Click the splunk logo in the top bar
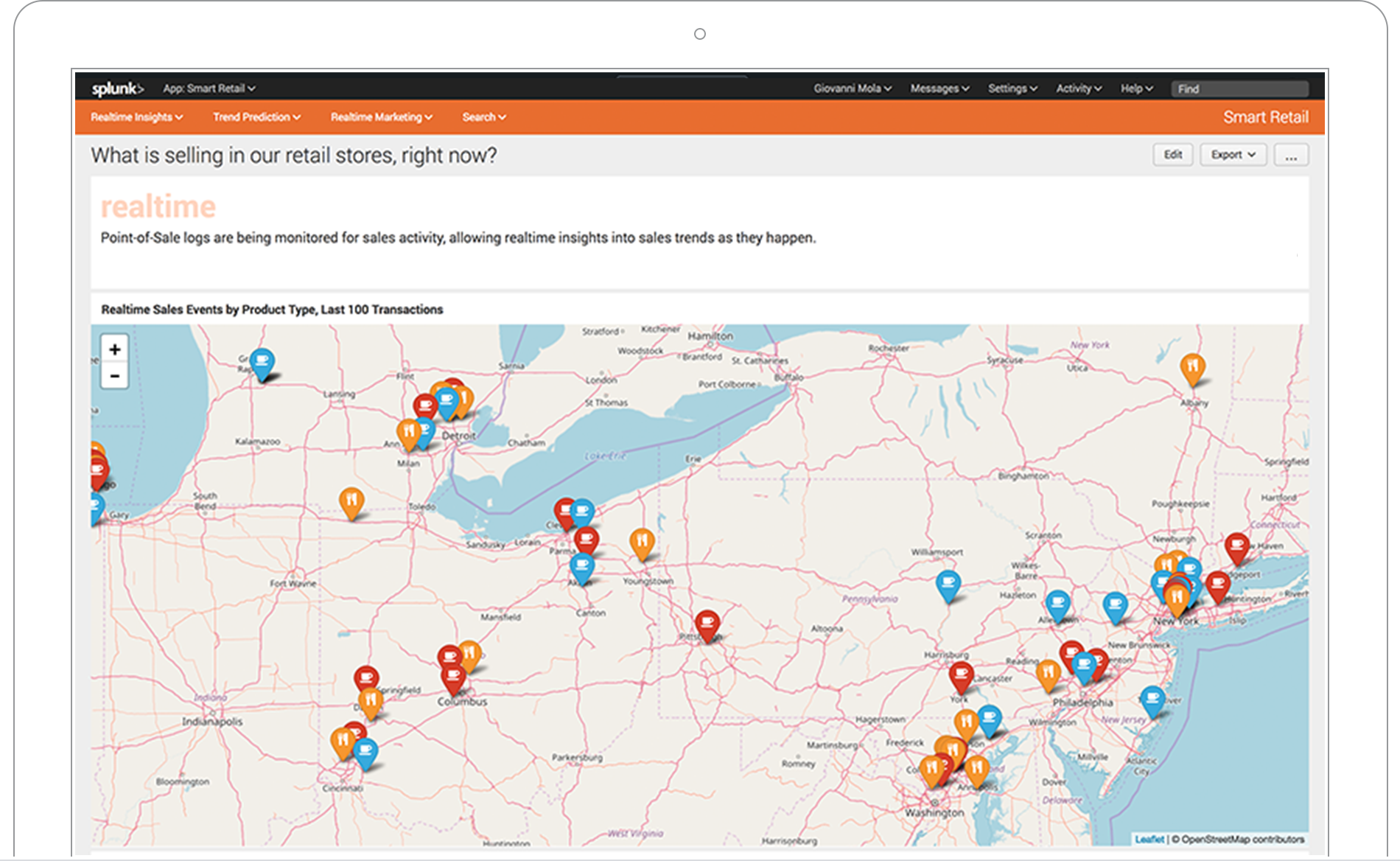The height and width of the screenshot is (861, 1400). 118,88
